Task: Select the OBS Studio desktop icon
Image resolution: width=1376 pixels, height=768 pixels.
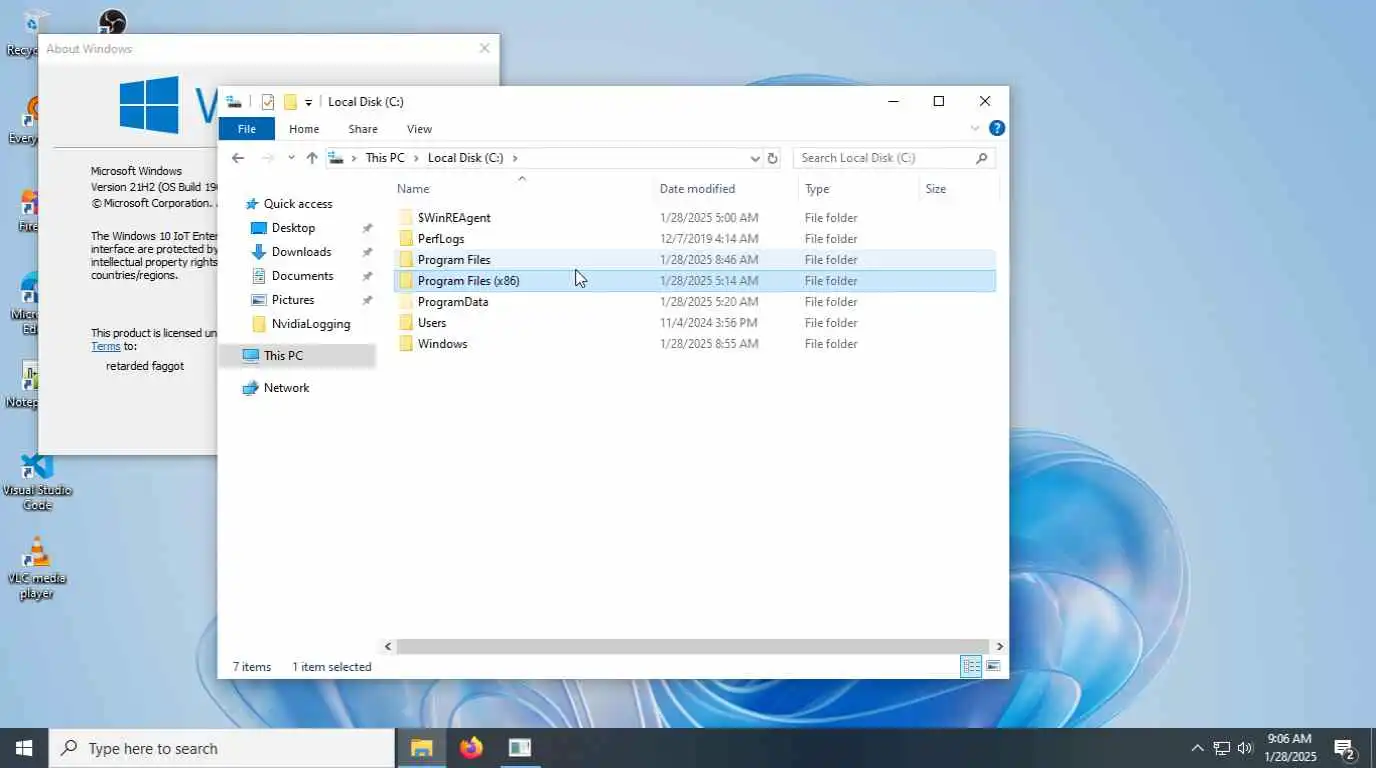Action: (112, 21)
